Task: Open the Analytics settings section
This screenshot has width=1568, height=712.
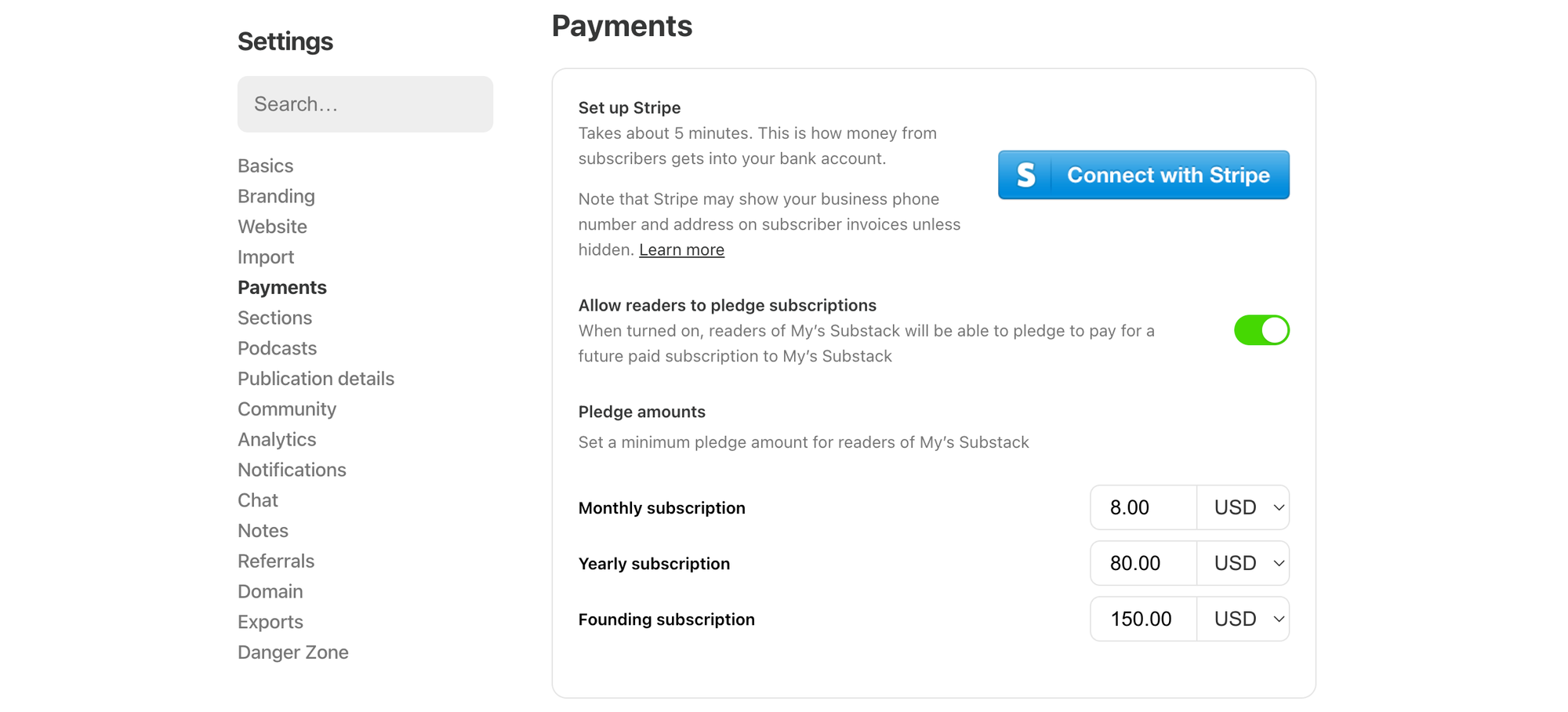Action: 276,439
